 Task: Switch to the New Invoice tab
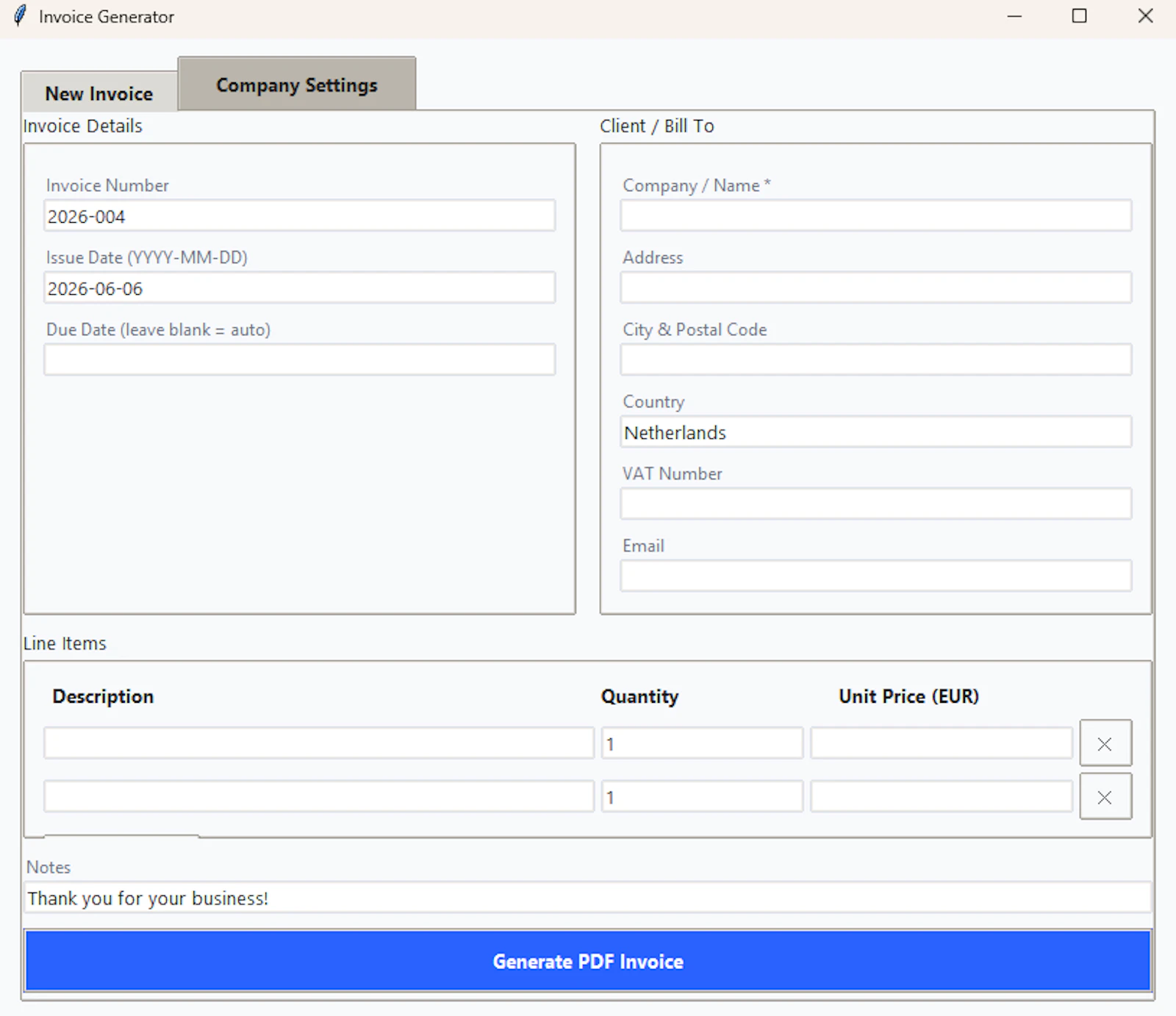coord(99,93)
